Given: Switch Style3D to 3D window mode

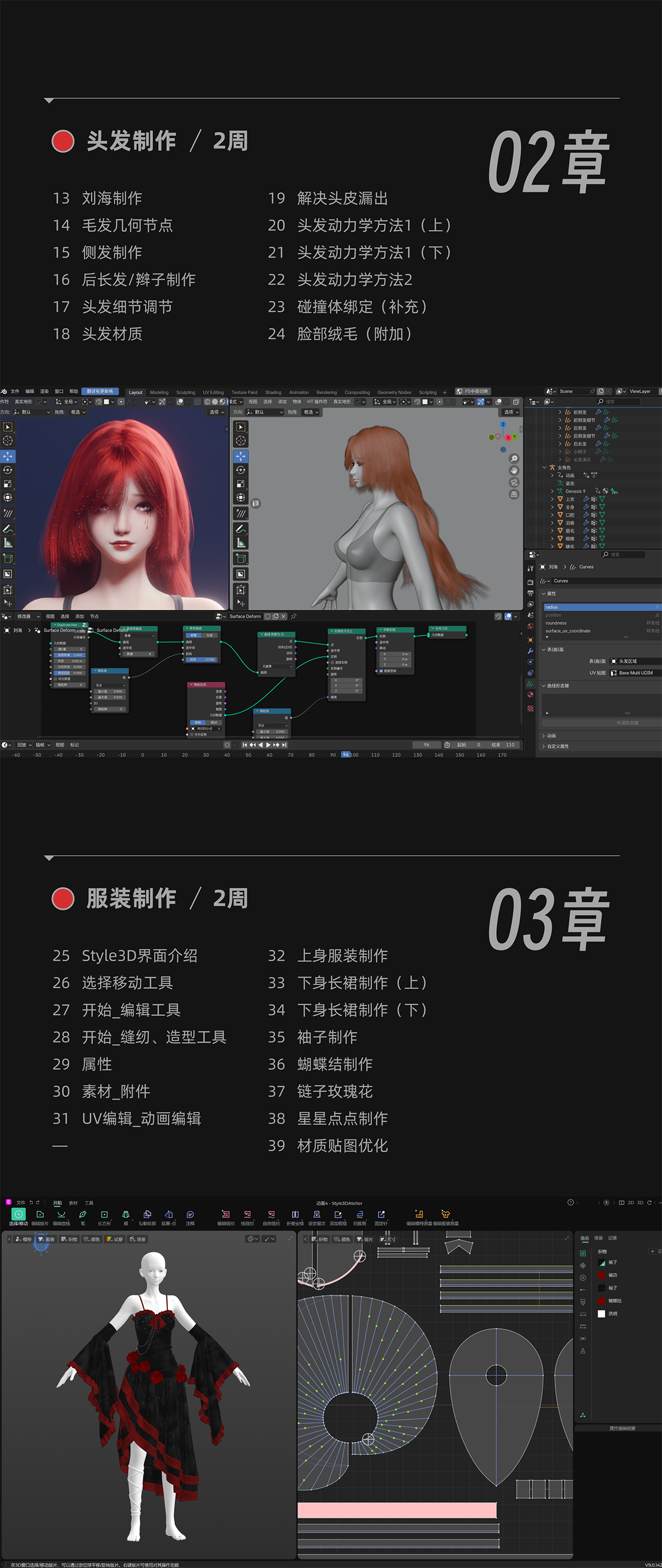Looking at the screenshot, I should 640,1203.
